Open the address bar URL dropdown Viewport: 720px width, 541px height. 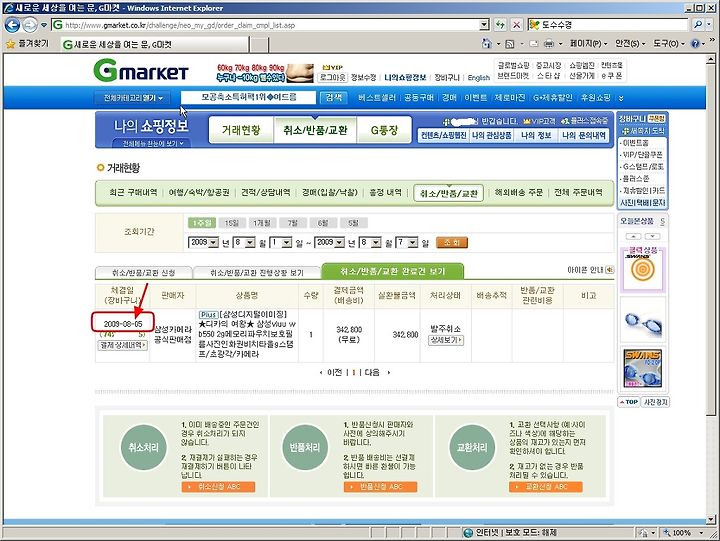[484, 25]
